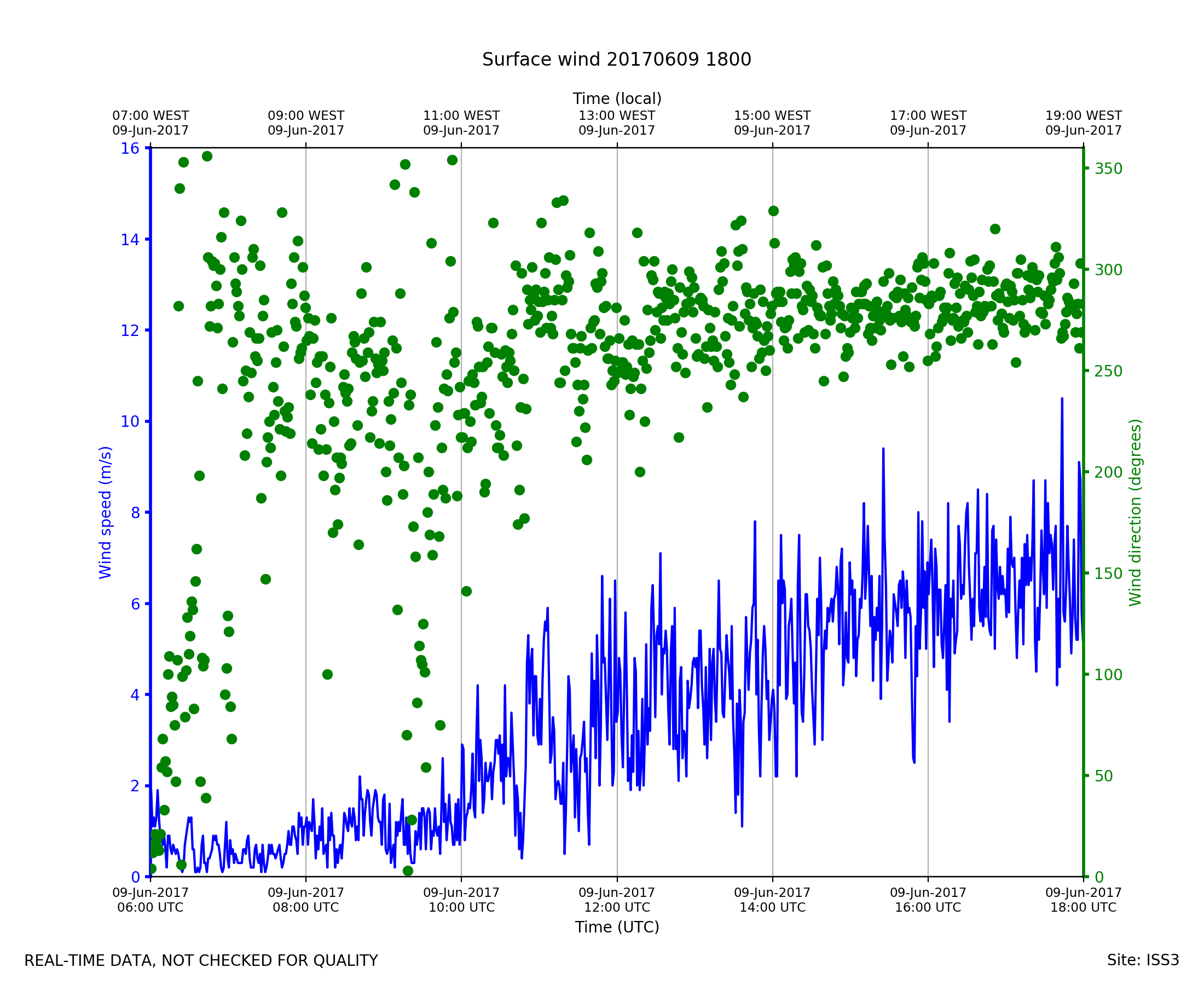This screenshot has height=985, width=1204.
Task: Click the 'REAL-TIME DATA, NOT CHECKED FOR QUALITY' notice
Action: (x=201, y=961)
